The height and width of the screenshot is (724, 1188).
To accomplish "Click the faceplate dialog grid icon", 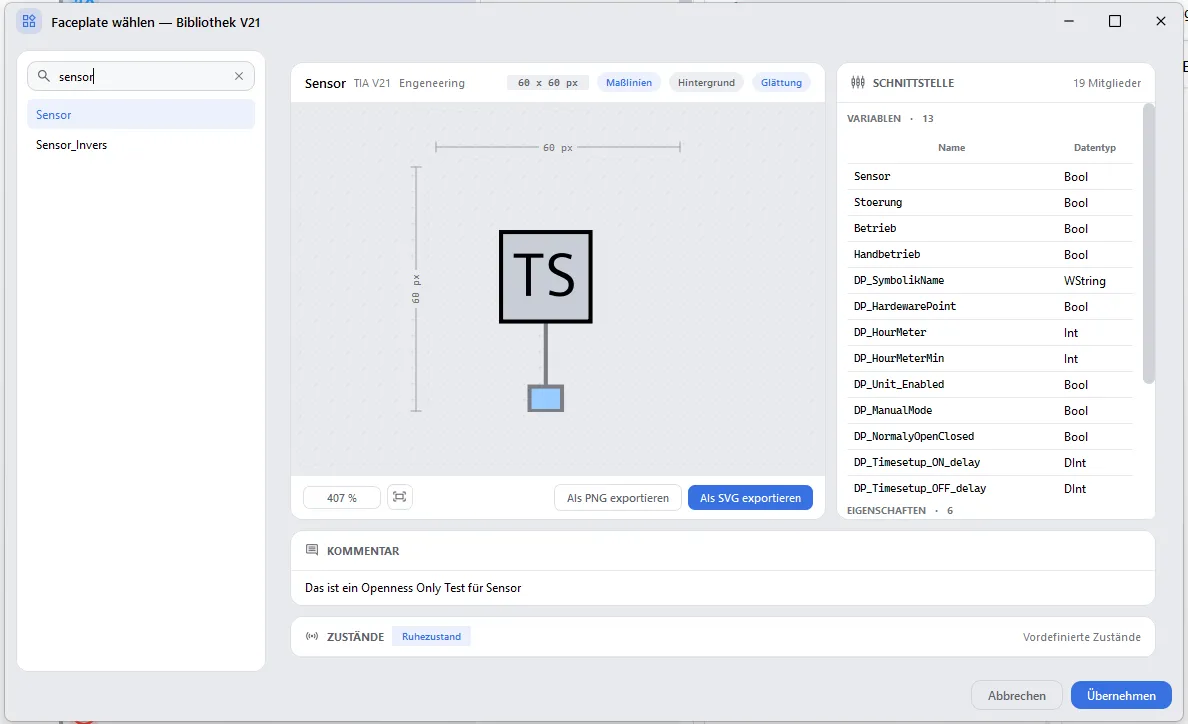I will 29,21.
